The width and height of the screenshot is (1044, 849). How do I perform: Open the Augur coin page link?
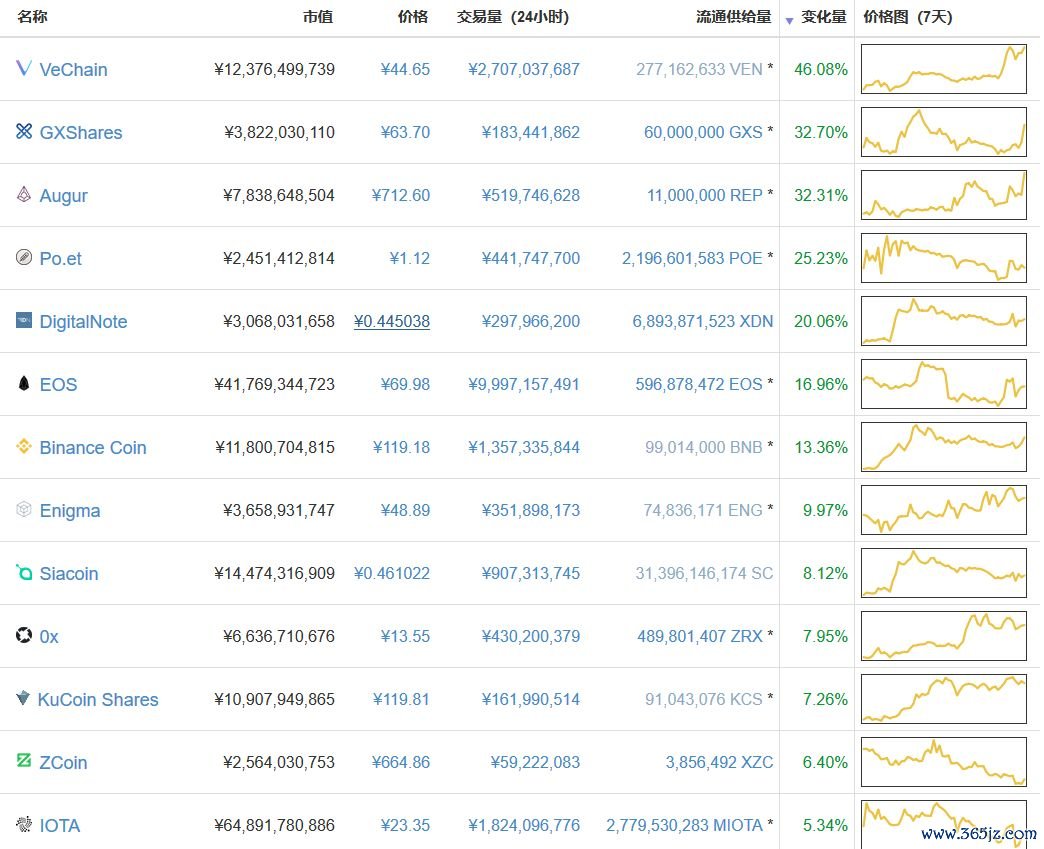[63, 196]
